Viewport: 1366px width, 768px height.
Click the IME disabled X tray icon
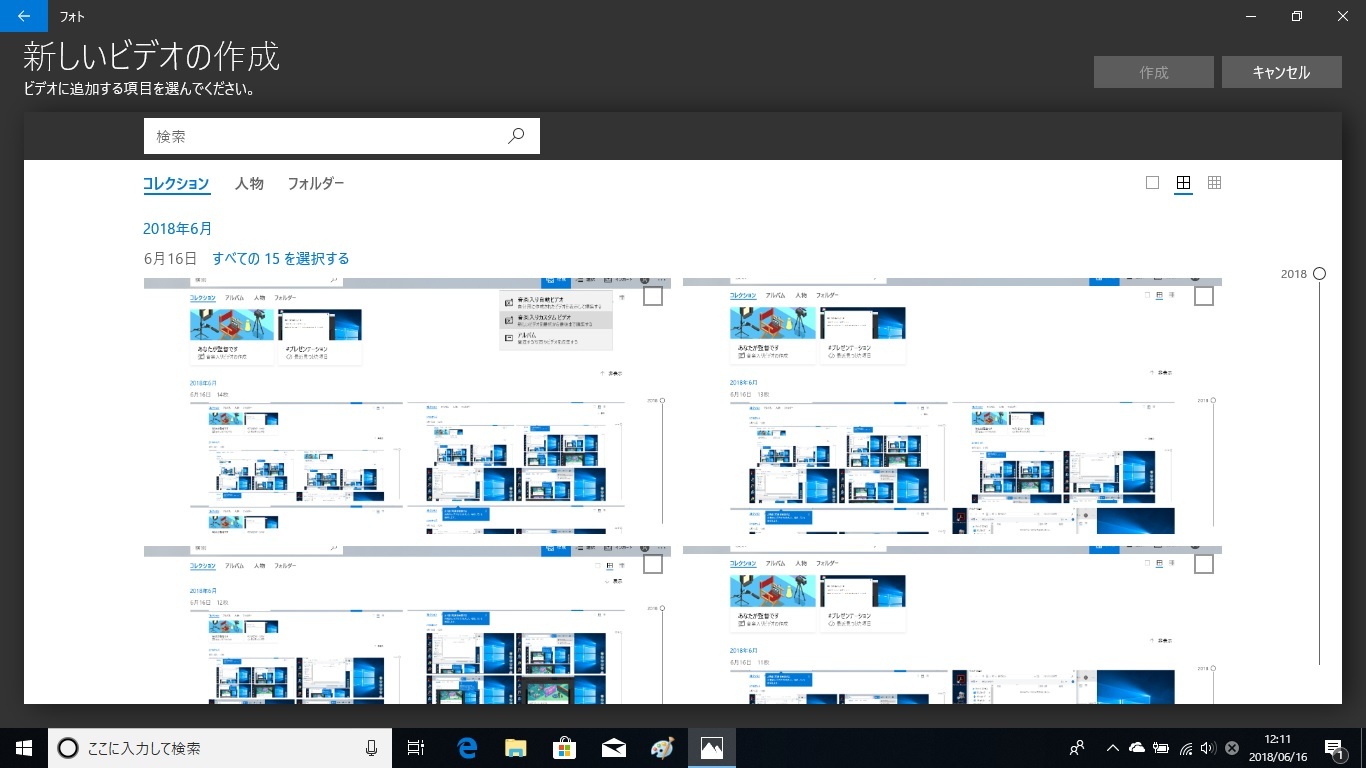pos(1232,748)
